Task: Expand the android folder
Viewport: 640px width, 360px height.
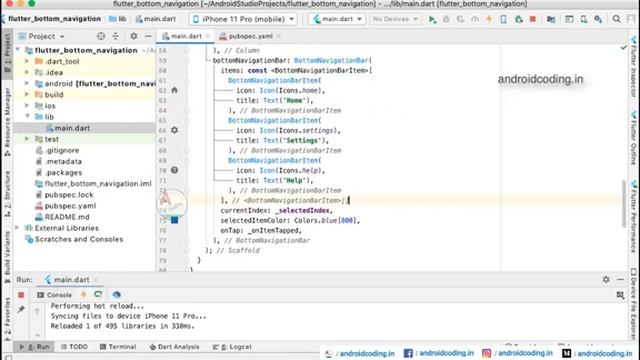Action: click(x=27, y=84)
